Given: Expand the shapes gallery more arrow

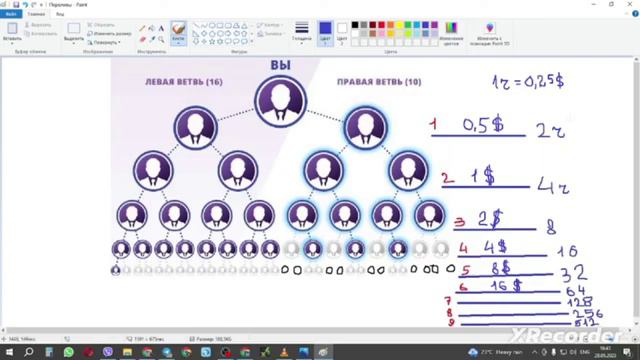Looking at the screenshot, I should point(251,42).
